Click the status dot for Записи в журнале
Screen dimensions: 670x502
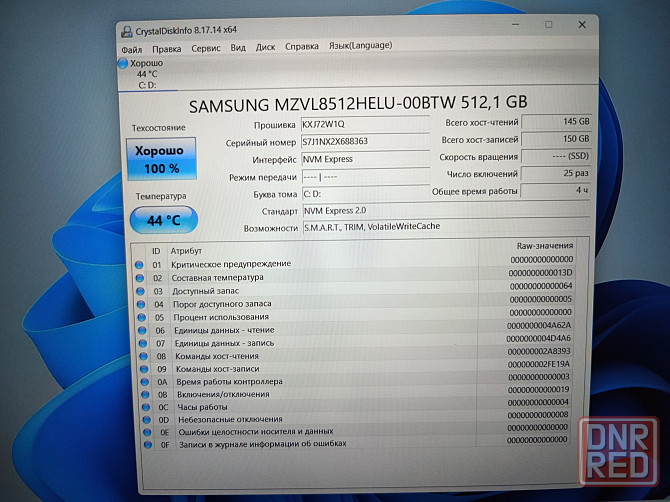(148, 445)
